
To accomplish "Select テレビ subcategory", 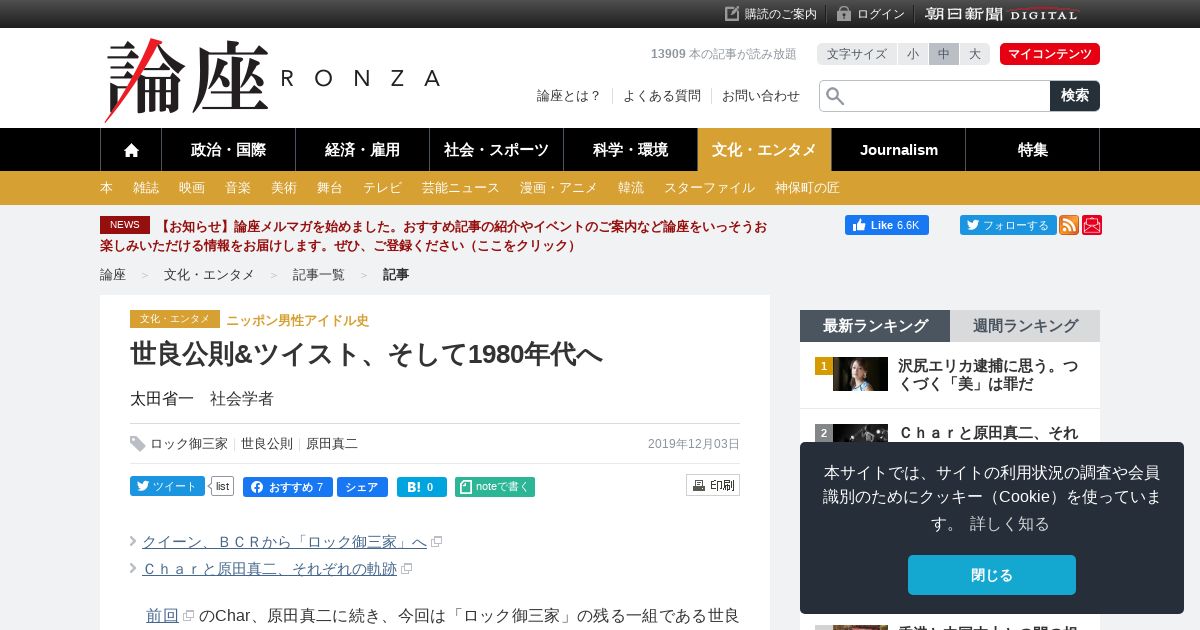I will (x=382, y=188).
